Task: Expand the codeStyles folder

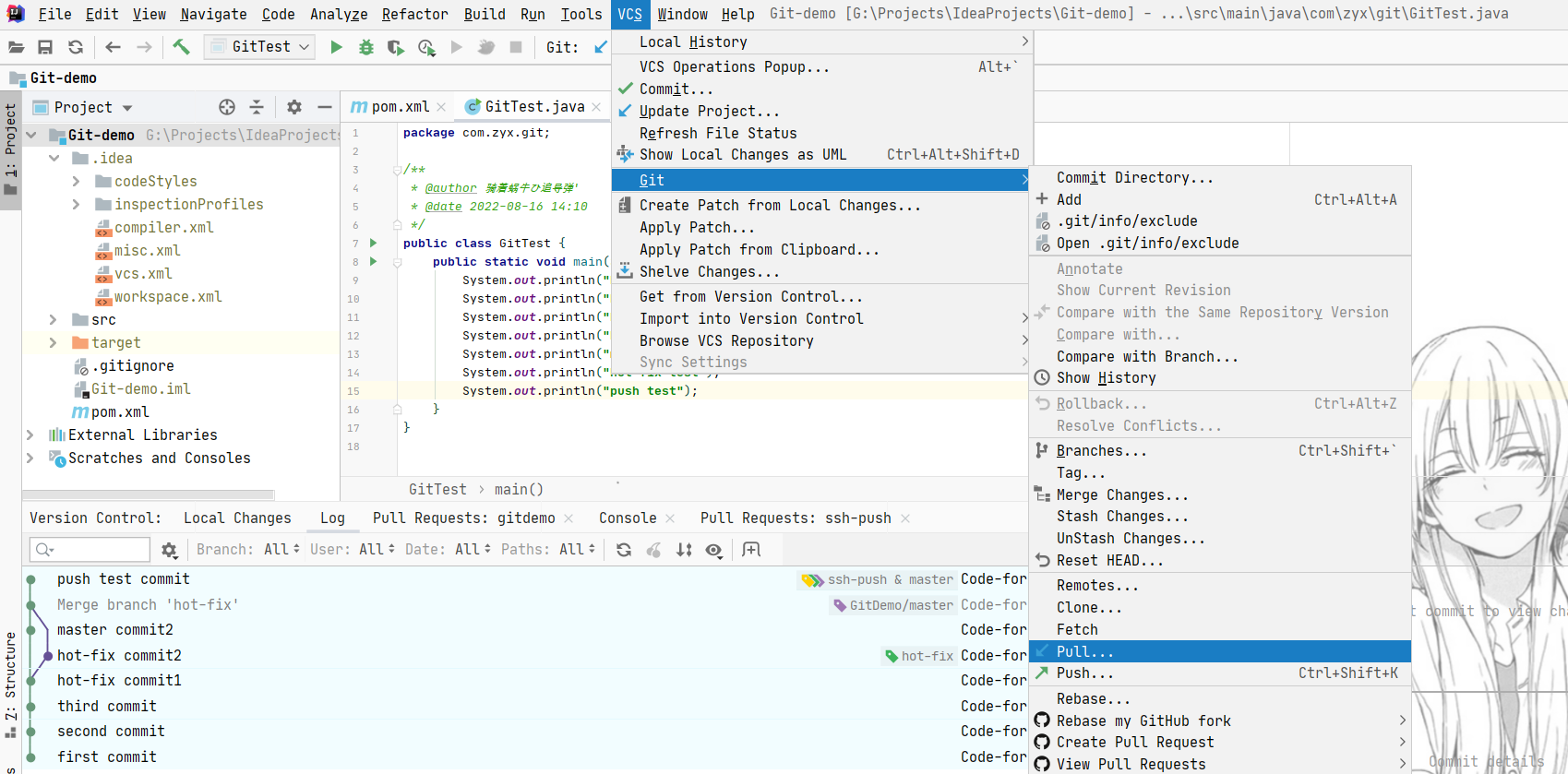Action: (x=77, y=181)
